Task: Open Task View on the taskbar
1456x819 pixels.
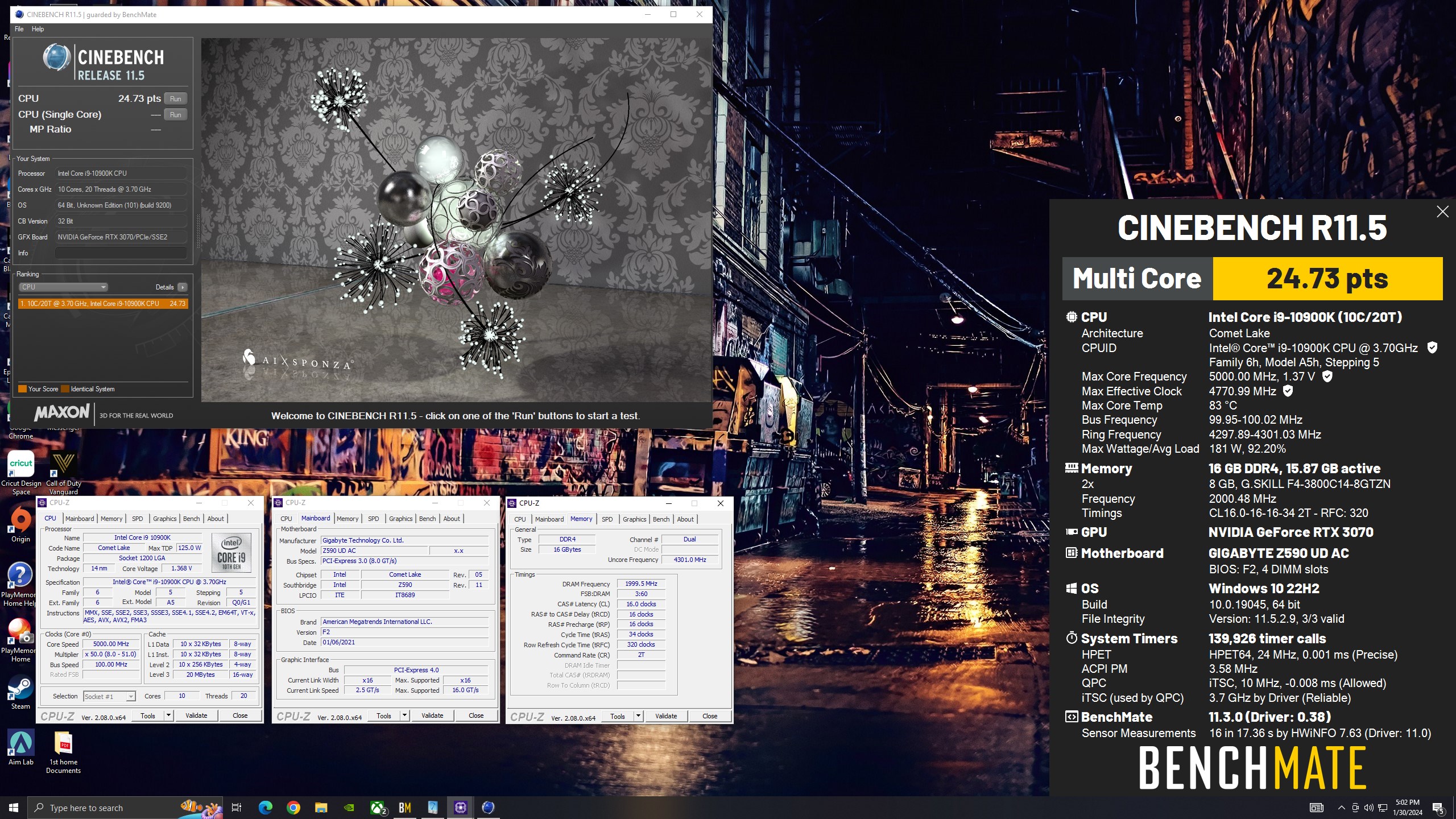Action: point(237,808)
